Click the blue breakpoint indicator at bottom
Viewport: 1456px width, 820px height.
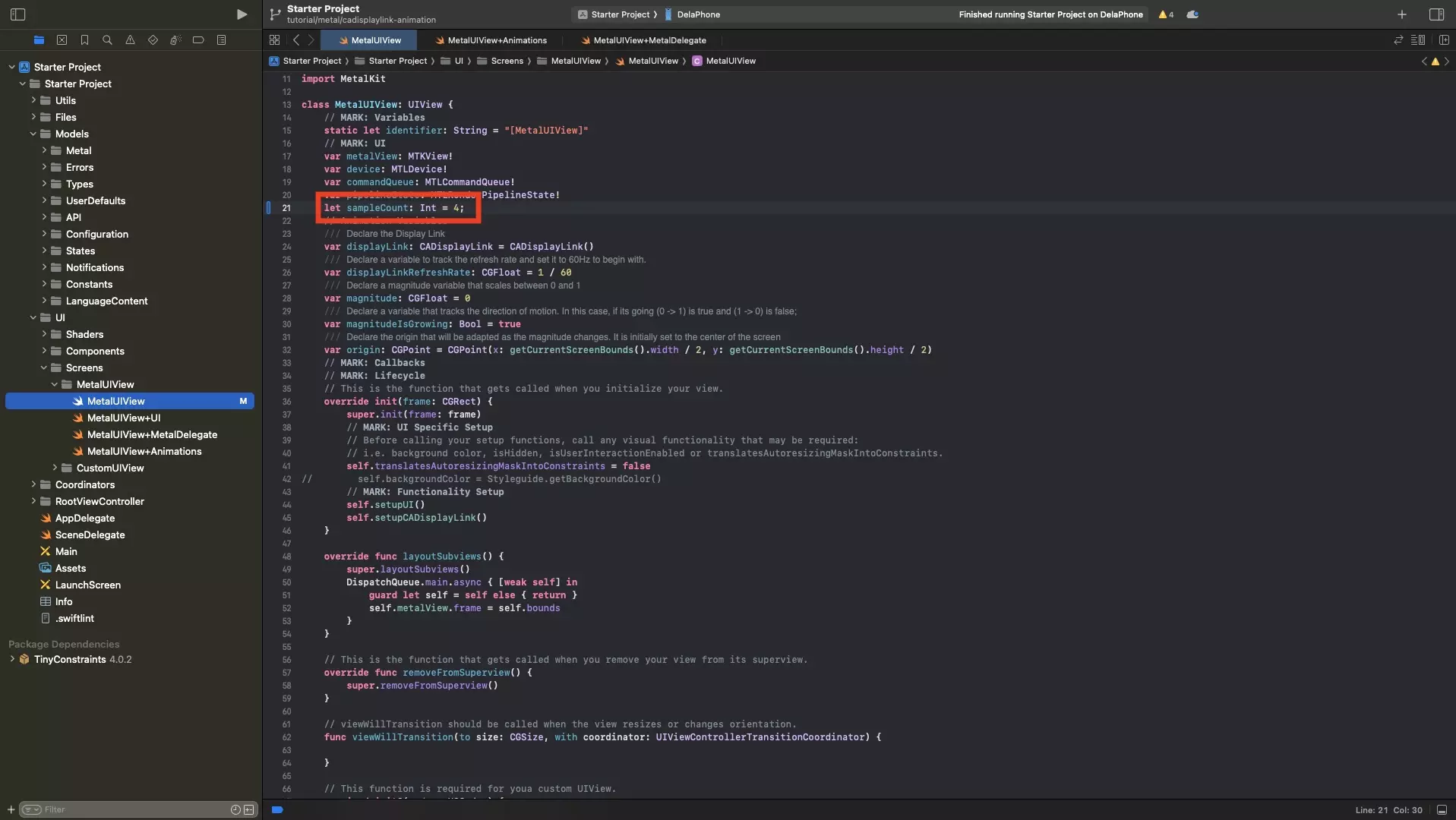[277, 810]
